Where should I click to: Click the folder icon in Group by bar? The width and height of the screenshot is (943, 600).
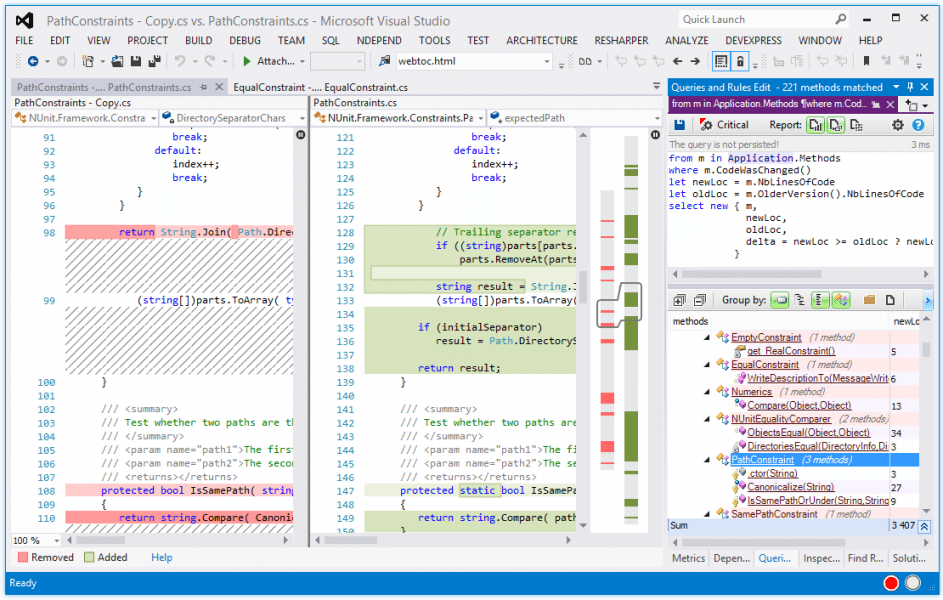pyautogui.click(x=870, y=300)
